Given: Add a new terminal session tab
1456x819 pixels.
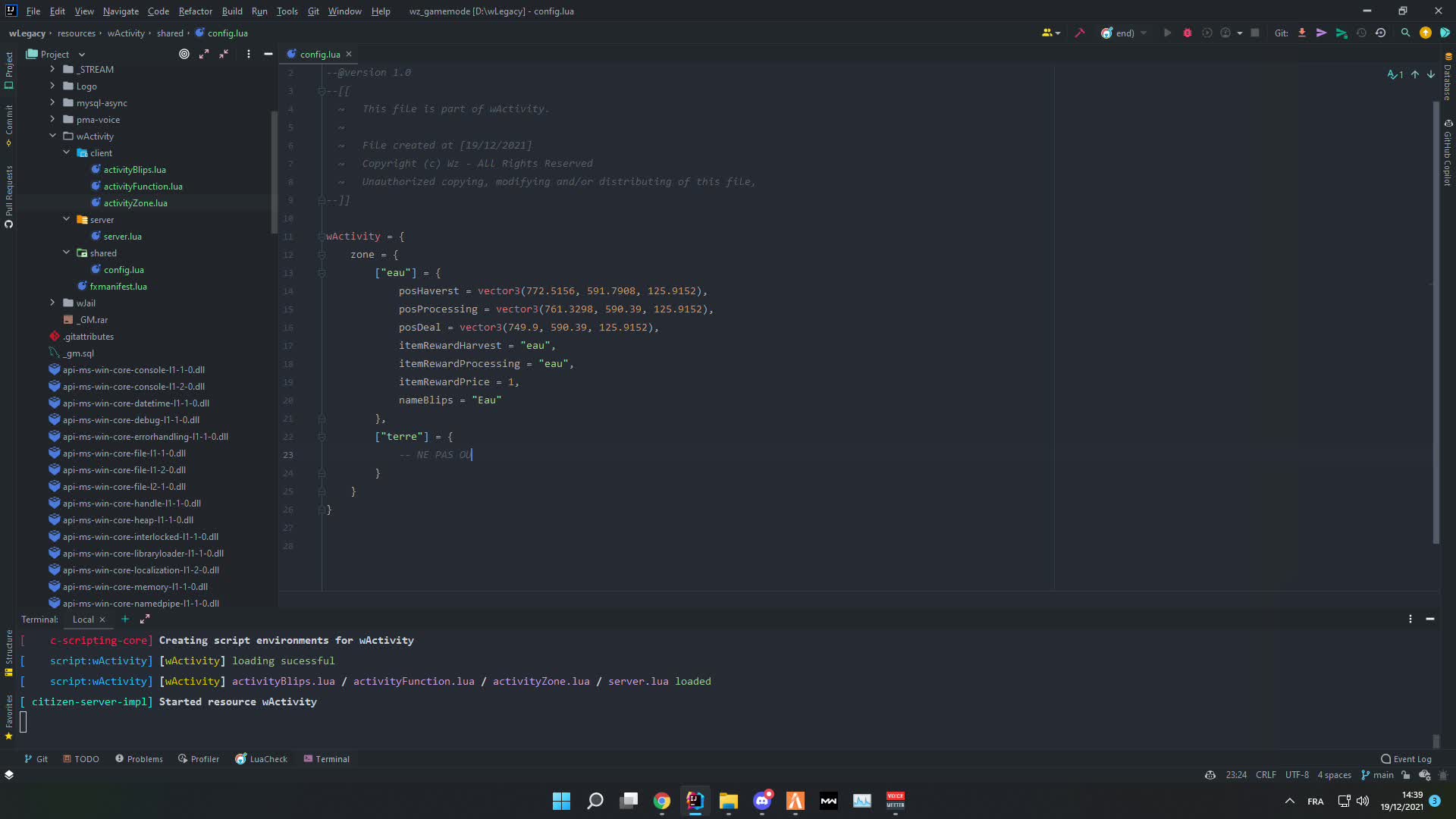Looking at the screenshot, I should [x=125, y=619].
